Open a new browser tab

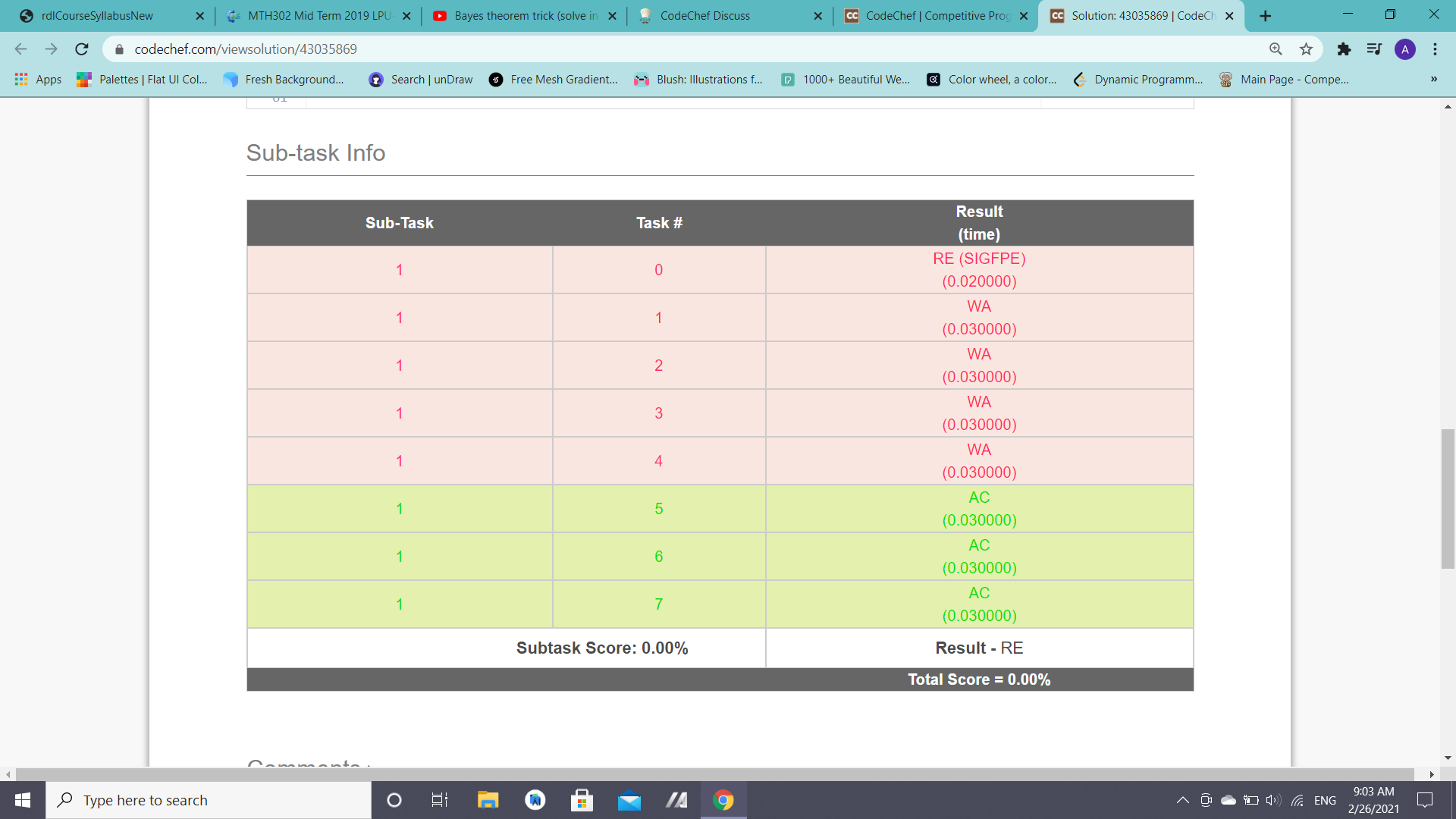pyautogui.click(x=1265, y=16)
